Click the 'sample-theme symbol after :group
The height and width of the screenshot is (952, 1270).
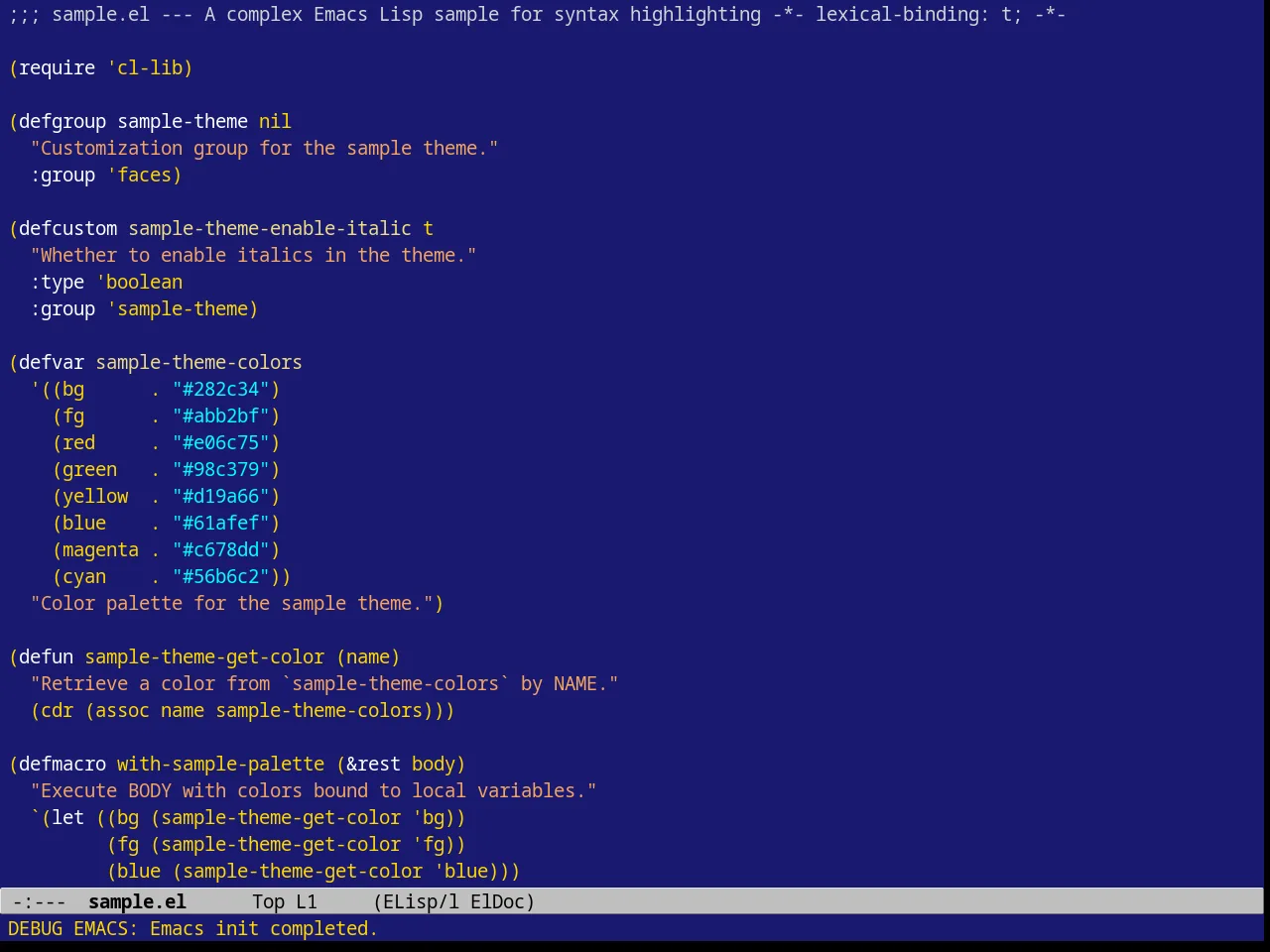click(x=178, y=308)
